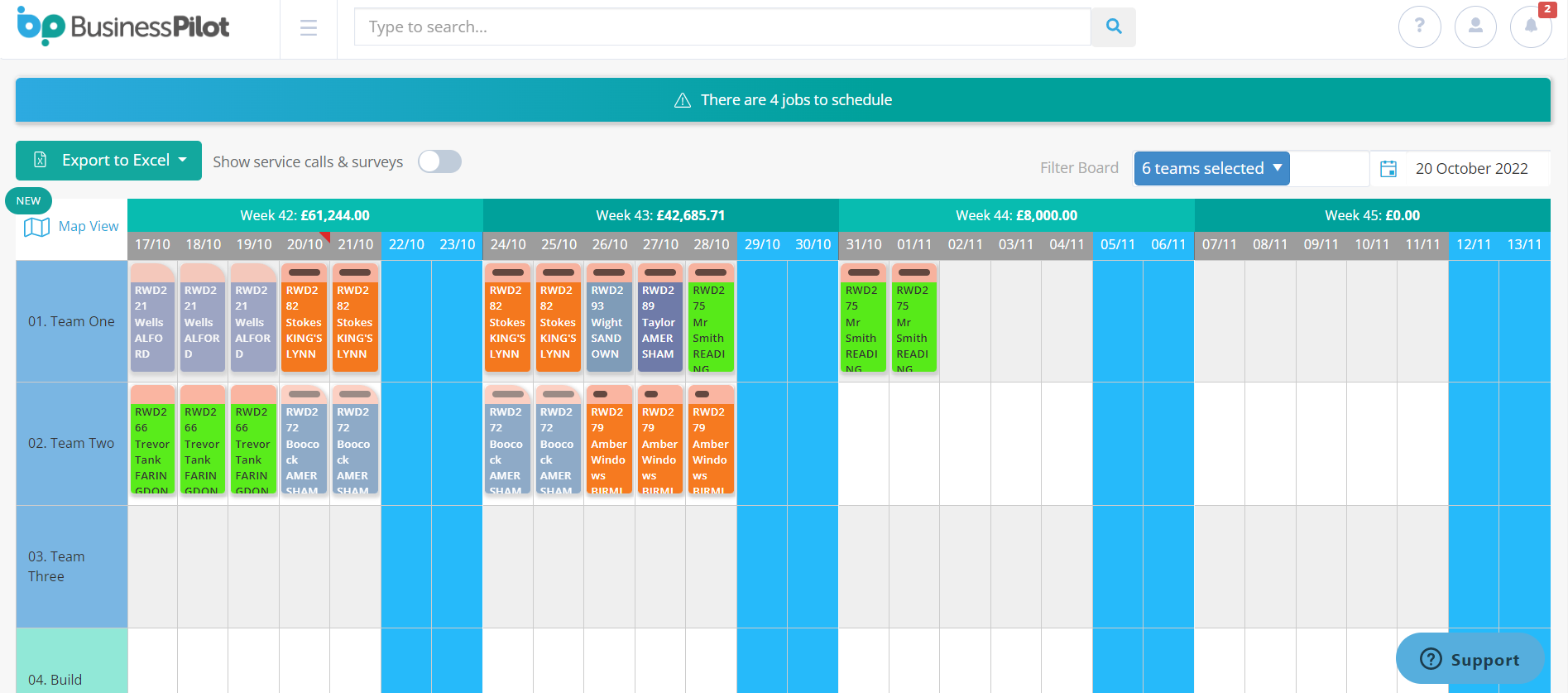
Task: Select the 02. Team Two row header
Action: click(71, 443)
